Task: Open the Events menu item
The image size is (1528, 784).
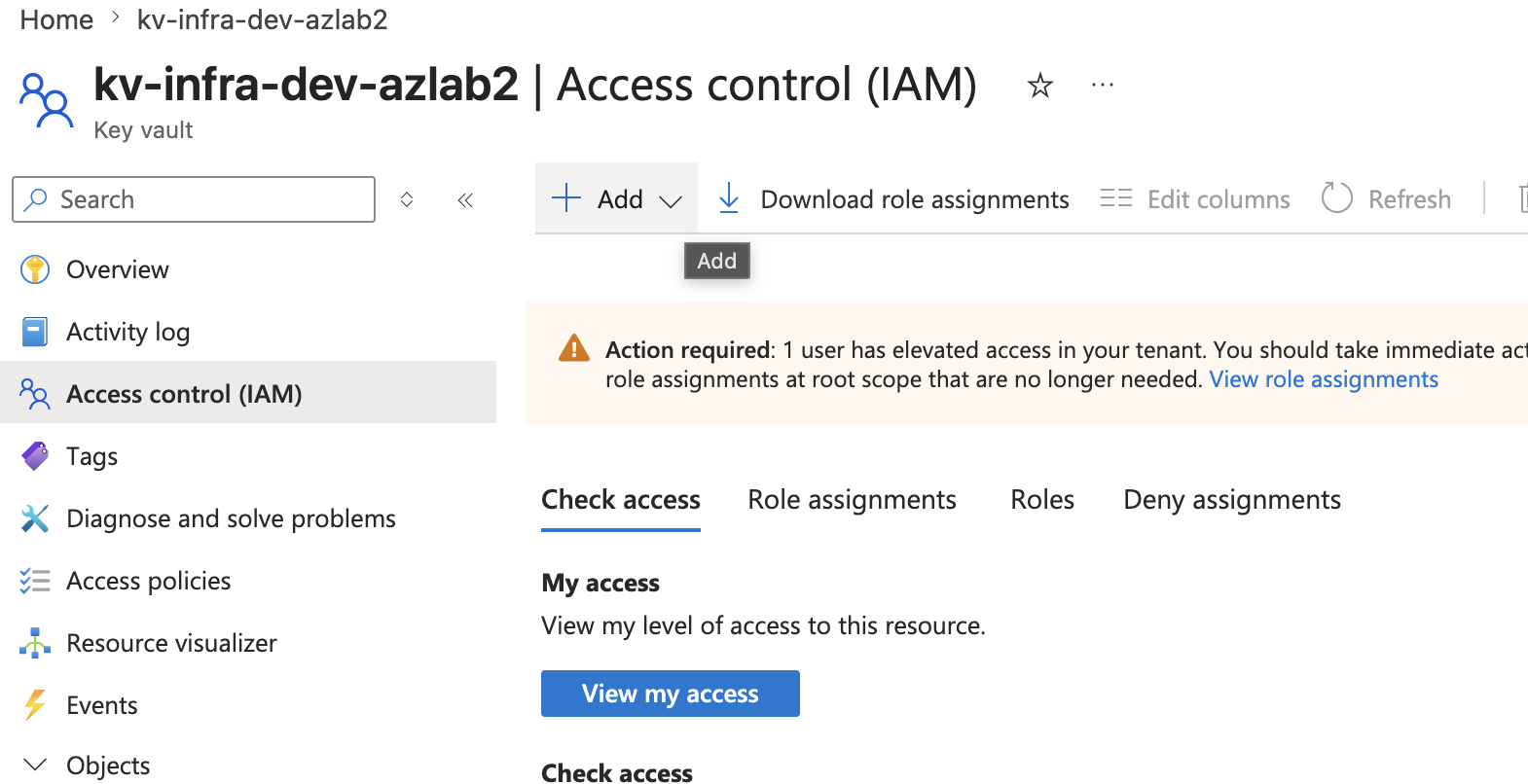Action: [102, 705]
